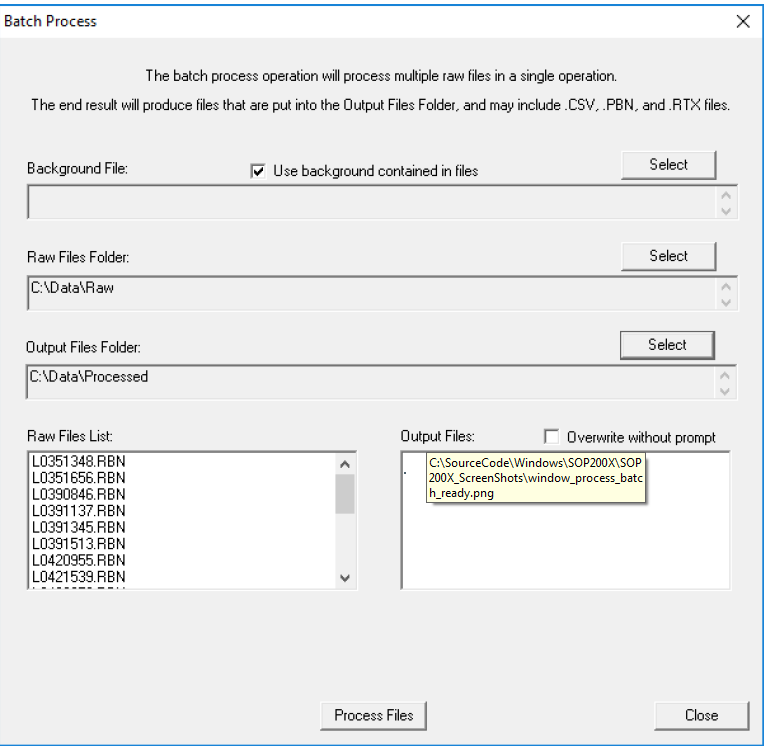769x750 pixels.
Task: Toggle 'Use background contained in files' checkbox
Action: (259, 171)
